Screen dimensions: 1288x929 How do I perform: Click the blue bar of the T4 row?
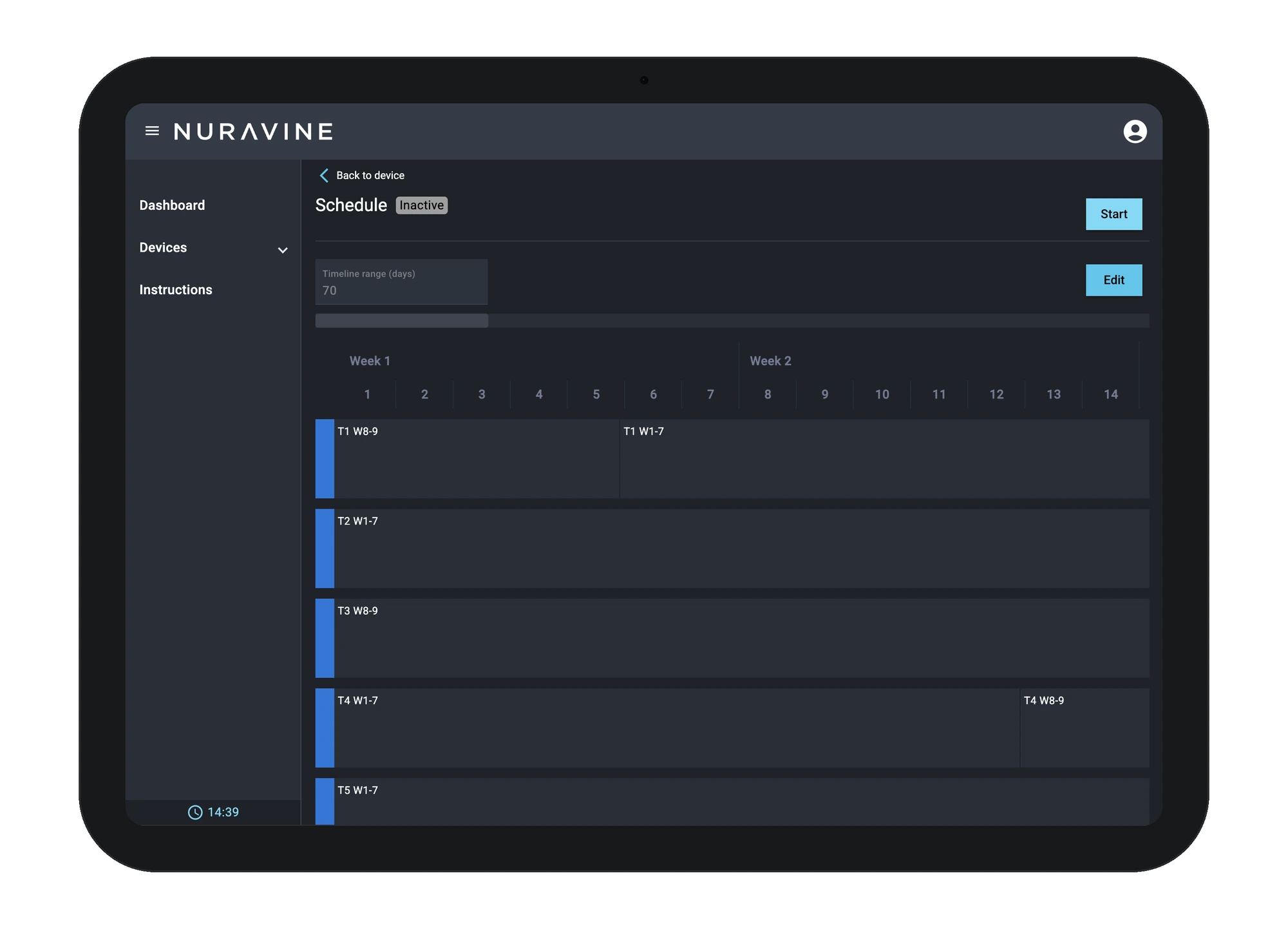tap(325, 728)
